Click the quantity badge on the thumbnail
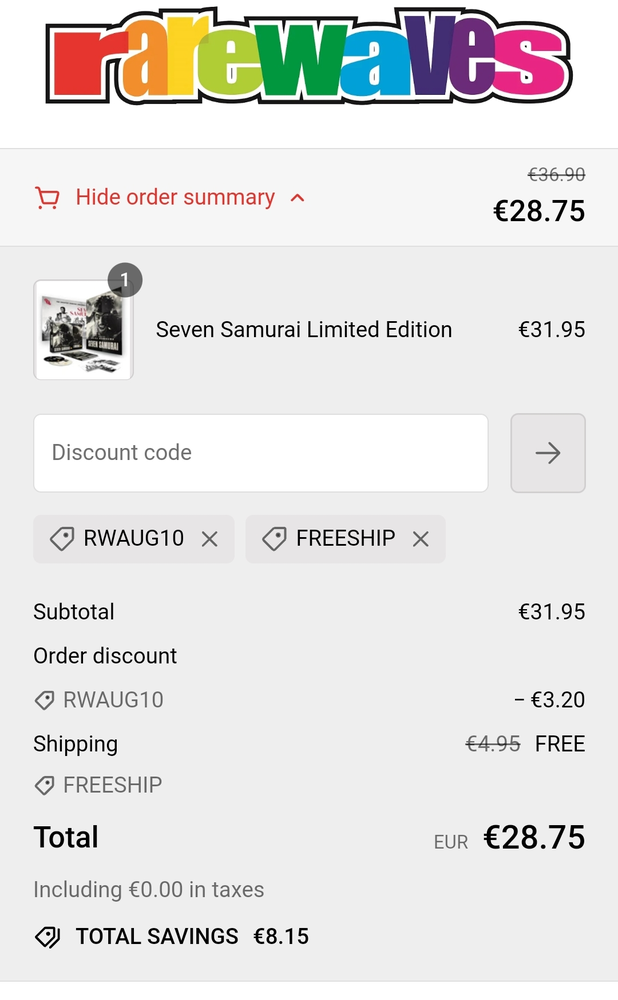This screenshot has width=618, height=1000. point(124,280)
